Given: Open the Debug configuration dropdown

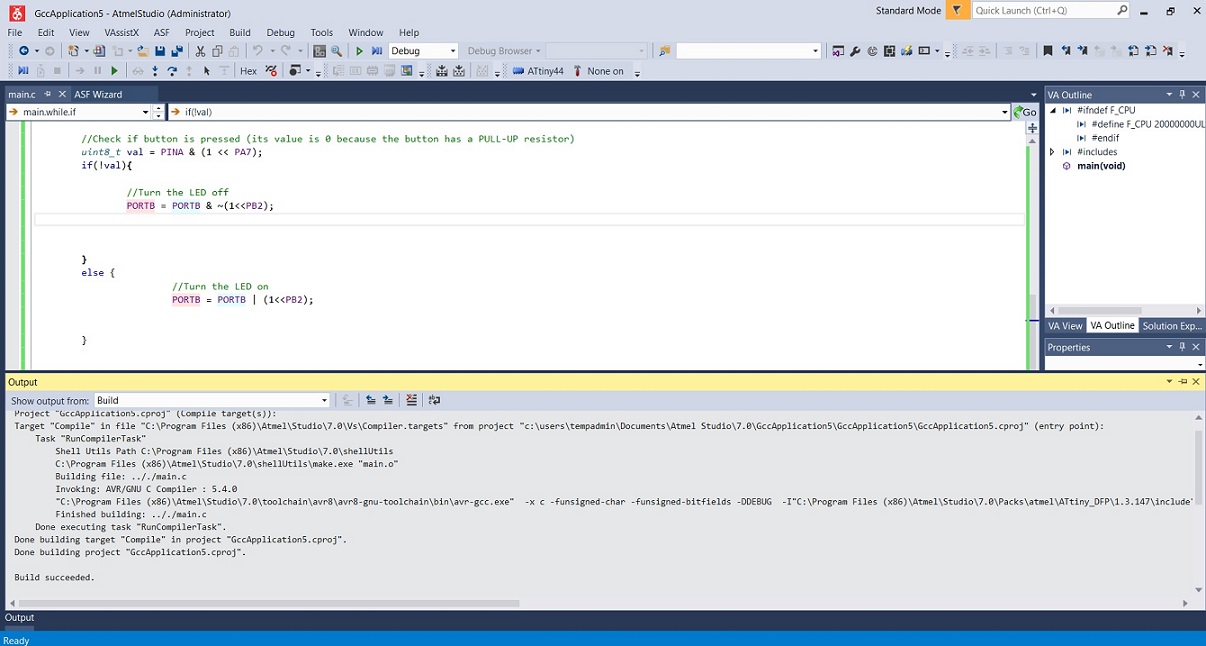Looking at the screenshot, I should [453, 51].
